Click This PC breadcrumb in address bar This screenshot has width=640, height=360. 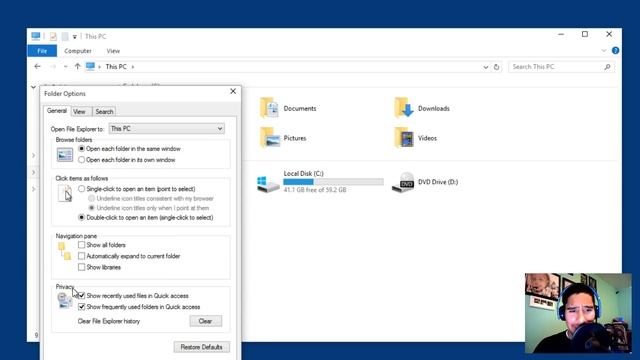(x=116, y=67)
